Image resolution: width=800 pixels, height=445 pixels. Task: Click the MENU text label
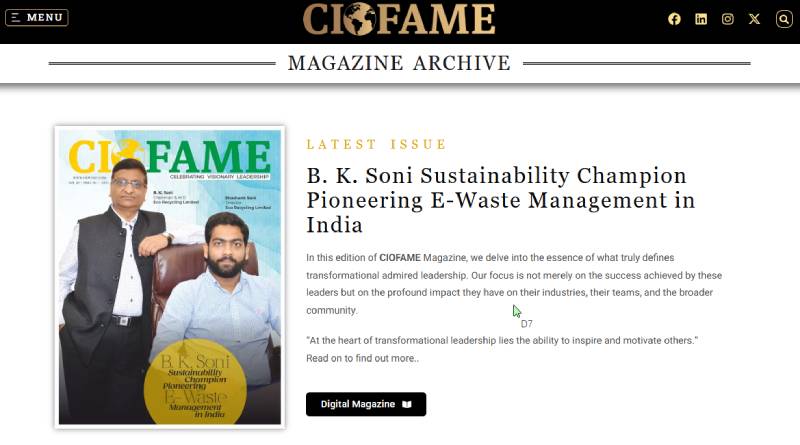pos(45,18)
